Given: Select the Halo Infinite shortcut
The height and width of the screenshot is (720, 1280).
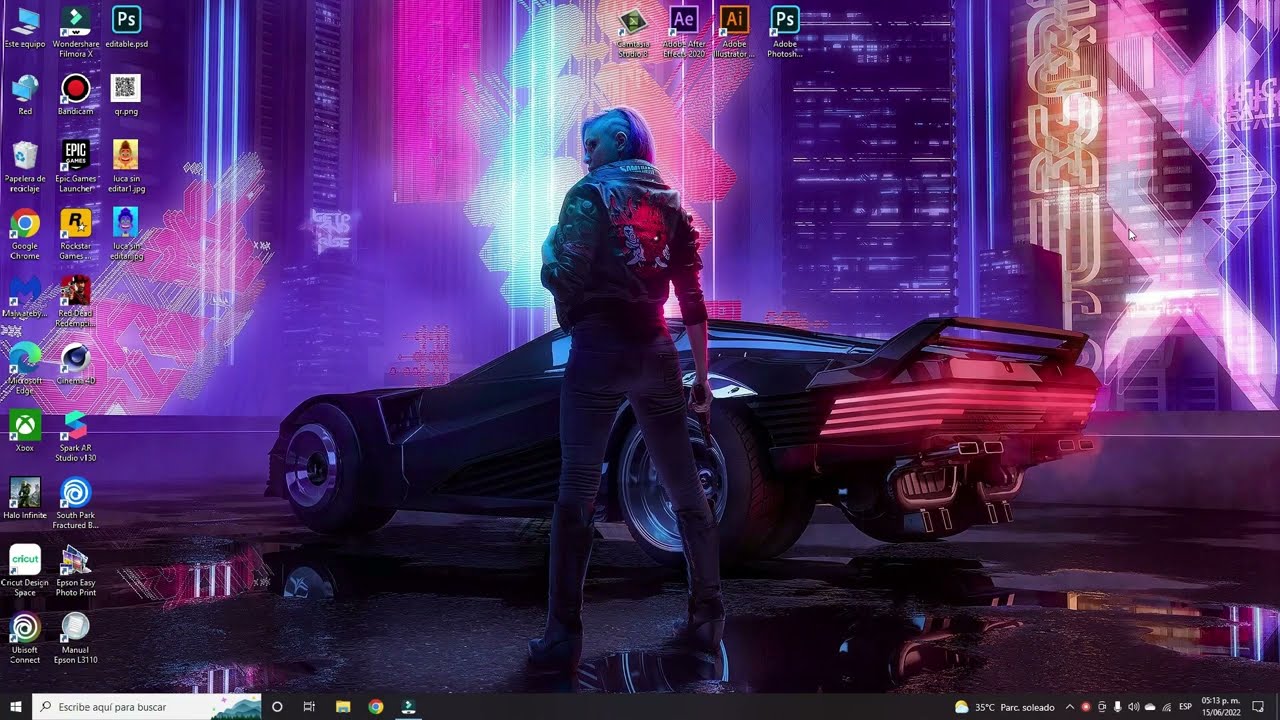Looking at the screenshot, I should pyautogui.click(x=25, y=498).
